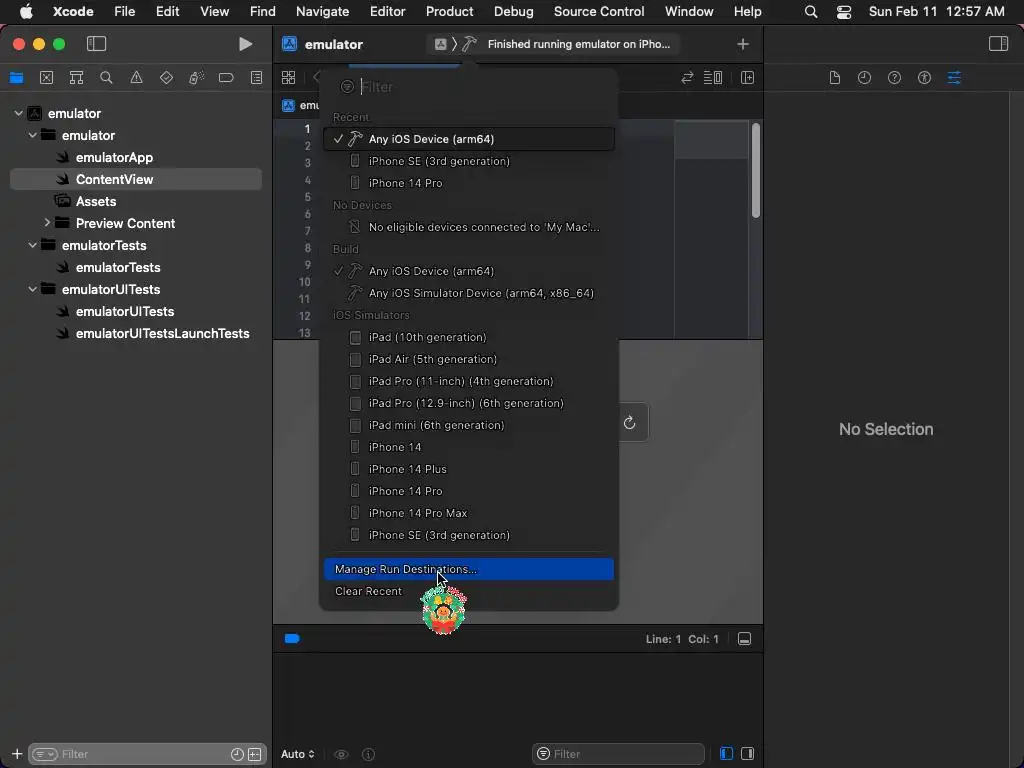Click the plus button in toolbar

tap(743, 44)
